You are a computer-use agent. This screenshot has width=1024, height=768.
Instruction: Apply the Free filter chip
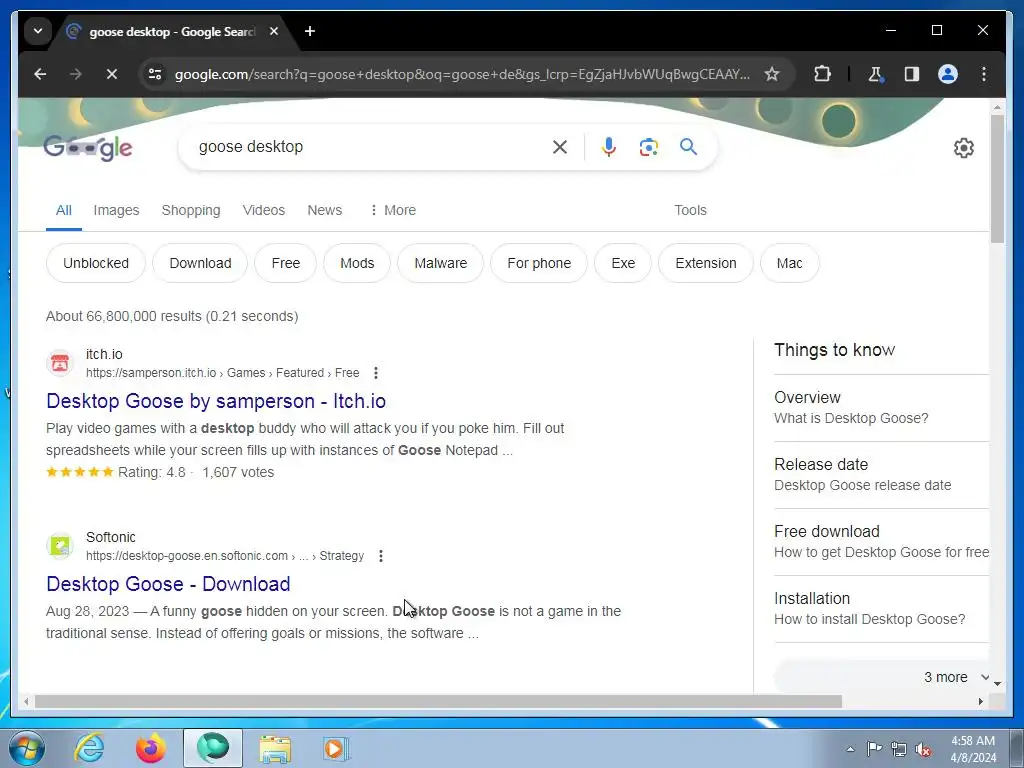tap(285, 263)
